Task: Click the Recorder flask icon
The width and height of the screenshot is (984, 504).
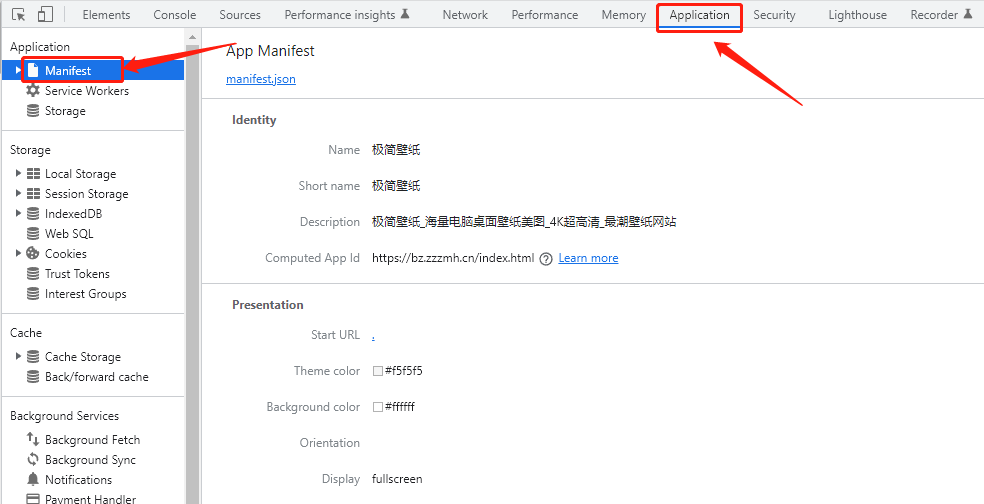Action: (968, 14)
